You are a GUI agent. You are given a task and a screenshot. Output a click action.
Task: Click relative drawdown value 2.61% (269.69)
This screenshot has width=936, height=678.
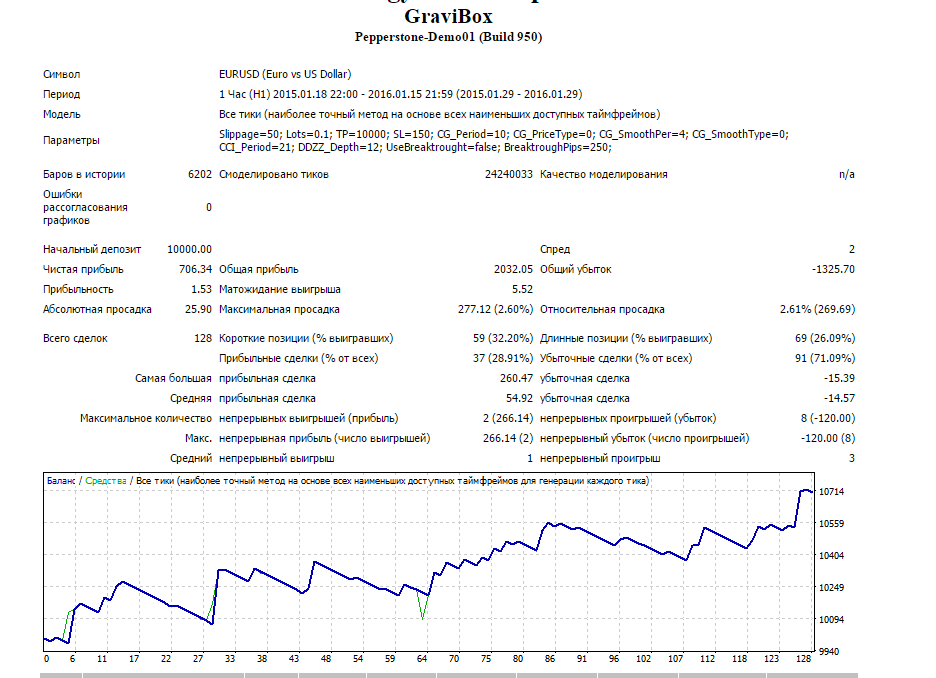coord(817,309)
